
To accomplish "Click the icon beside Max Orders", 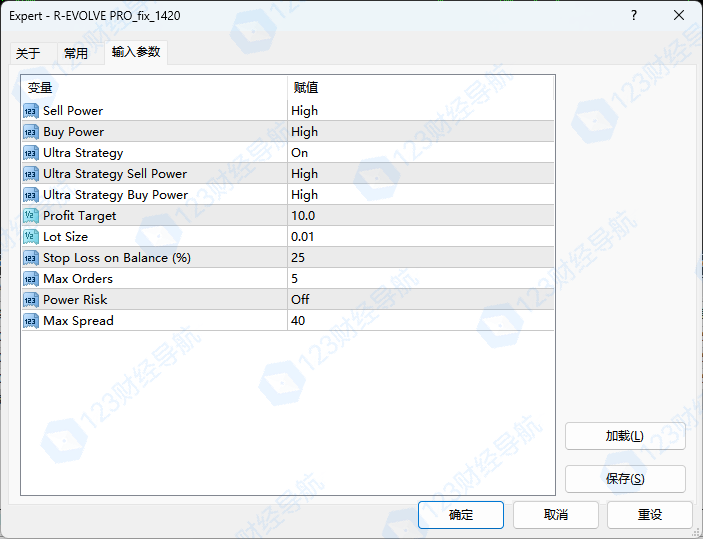I will (x=30, y=279).
